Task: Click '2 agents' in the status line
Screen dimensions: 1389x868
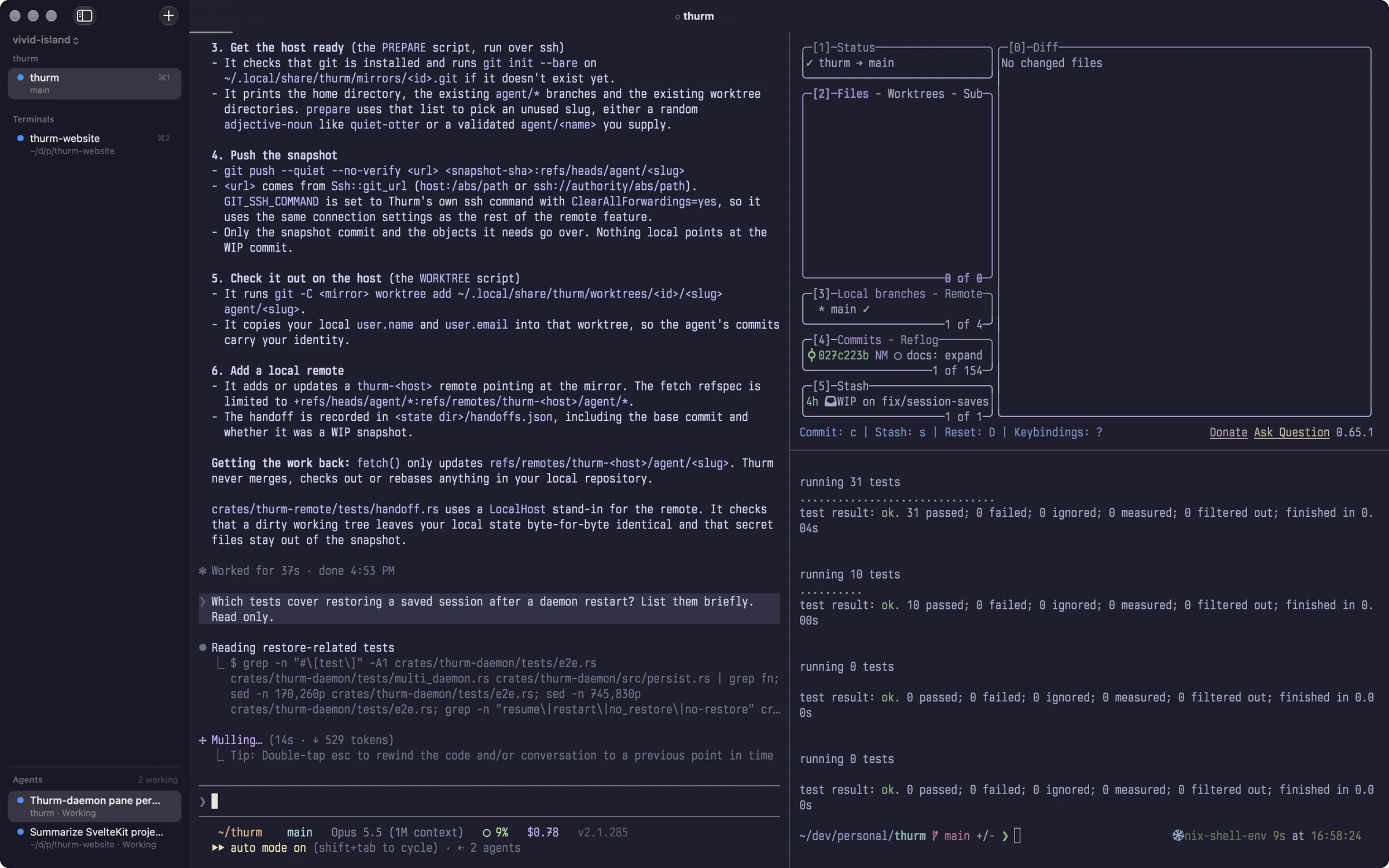Action: (495, 848)
